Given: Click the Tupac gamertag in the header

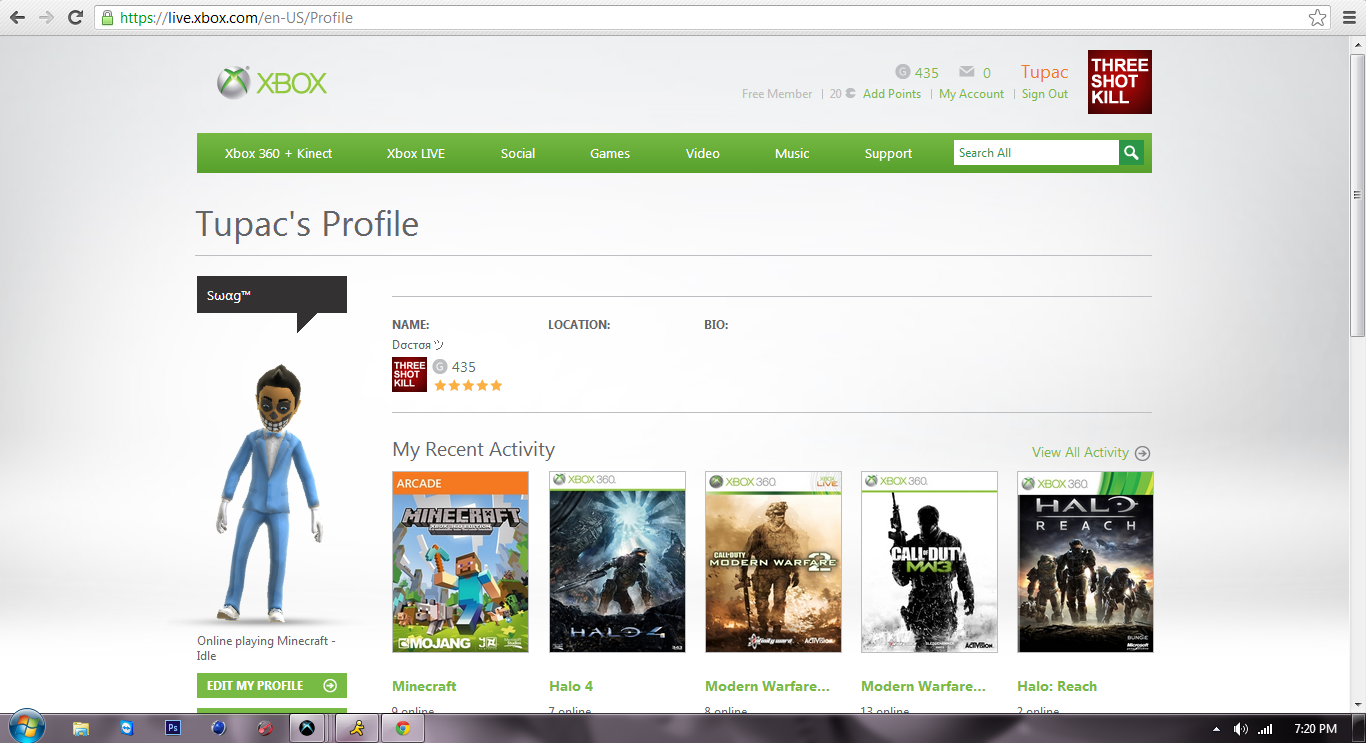Looking at the screenshot, I should [1044, 72].
